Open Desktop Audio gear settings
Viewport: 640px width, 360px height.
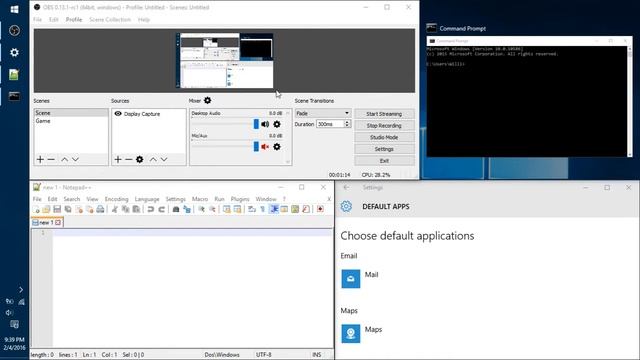tap(277, 124)
